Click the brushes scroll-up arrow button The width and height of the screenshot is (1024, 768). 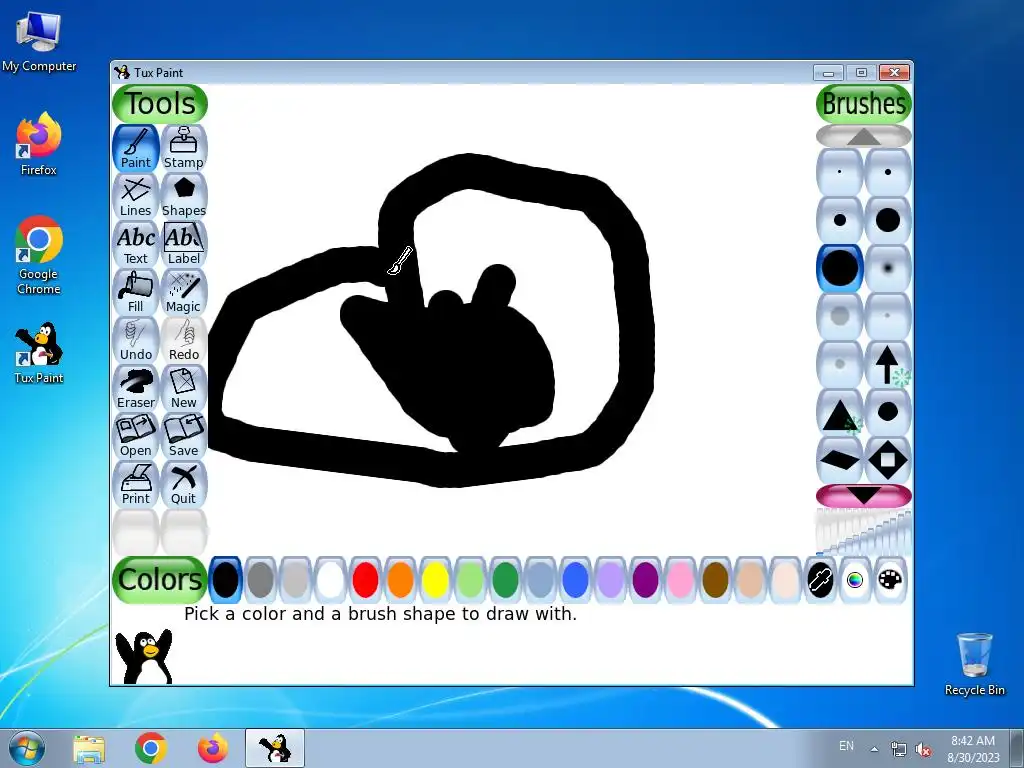[x=863, y=136]
